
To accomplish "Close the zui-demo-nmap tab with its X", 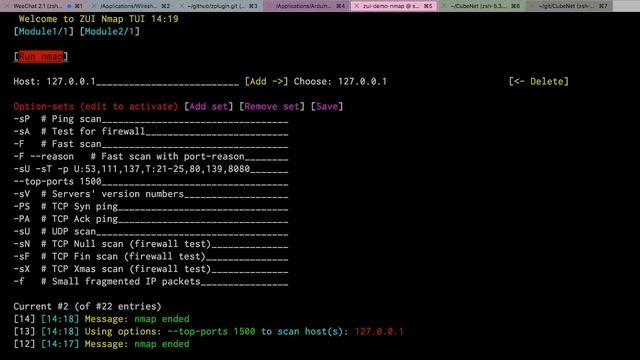I will click(356, 6).
